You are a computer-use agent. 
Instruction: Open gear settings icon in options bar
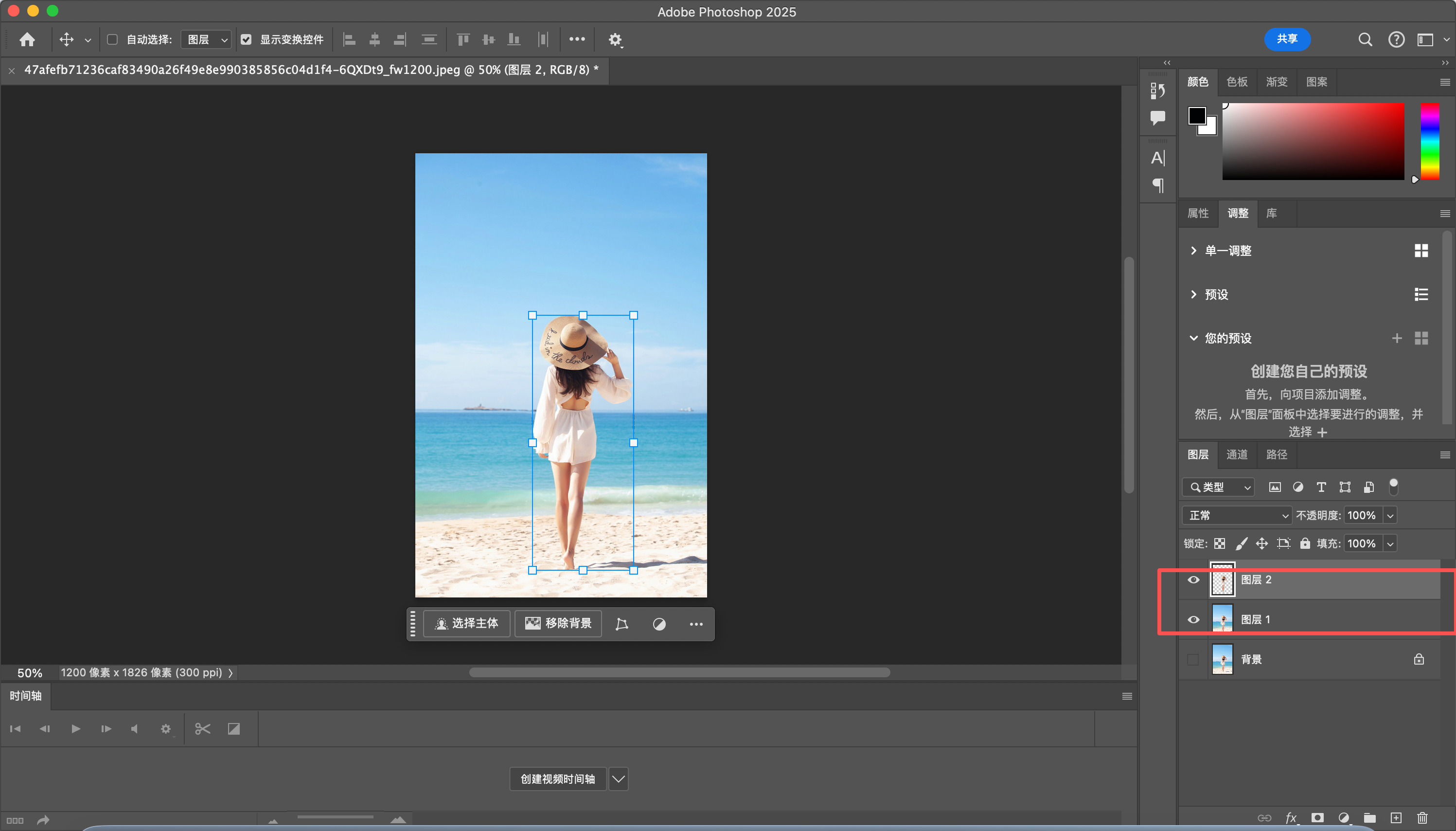(614, 39)
